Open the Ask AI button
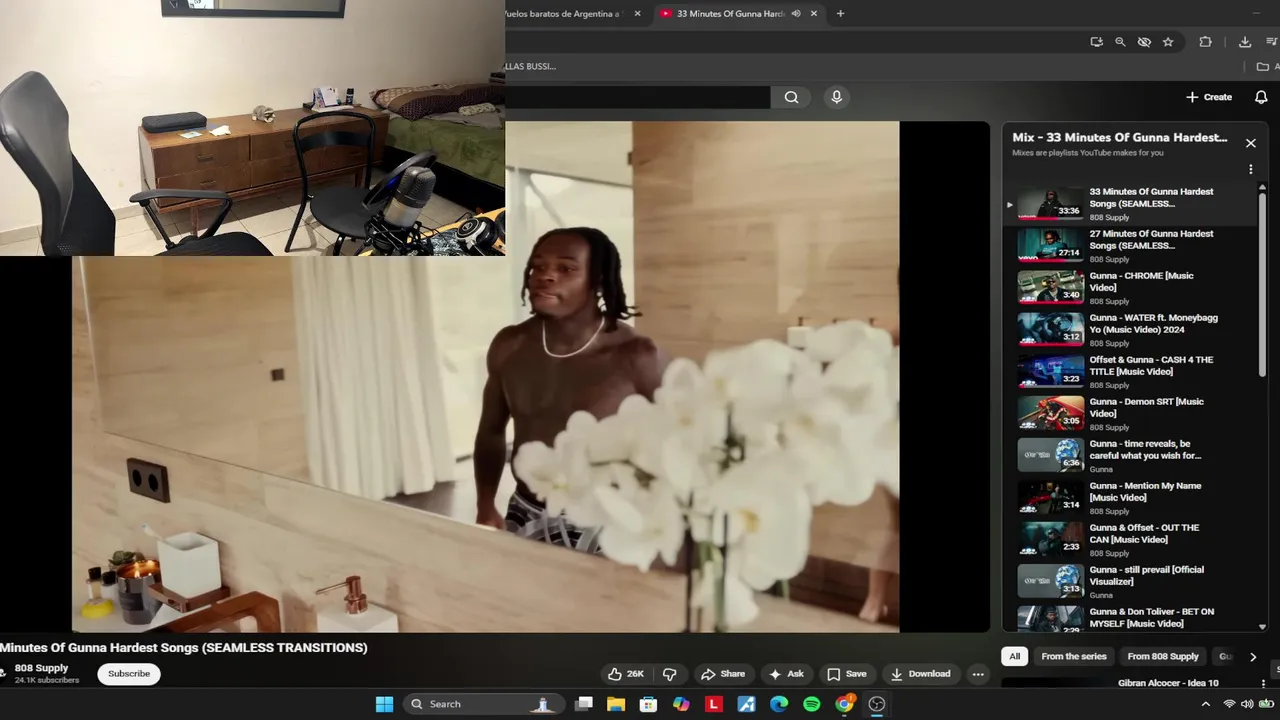 pos(786,674)
